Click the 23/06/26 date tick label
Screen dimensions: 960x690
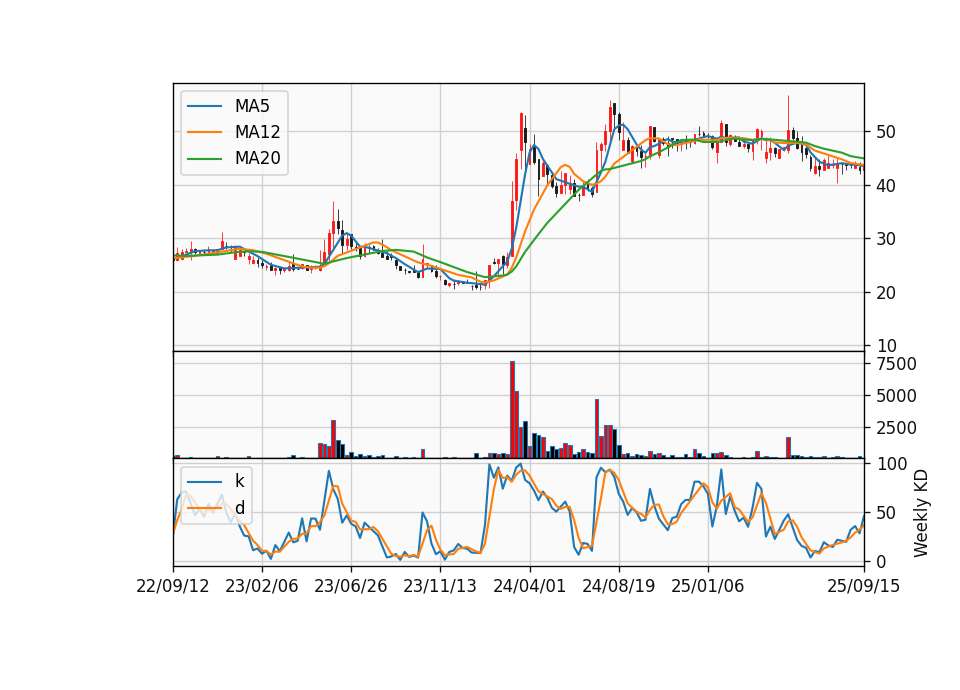(x=351, y=586)
